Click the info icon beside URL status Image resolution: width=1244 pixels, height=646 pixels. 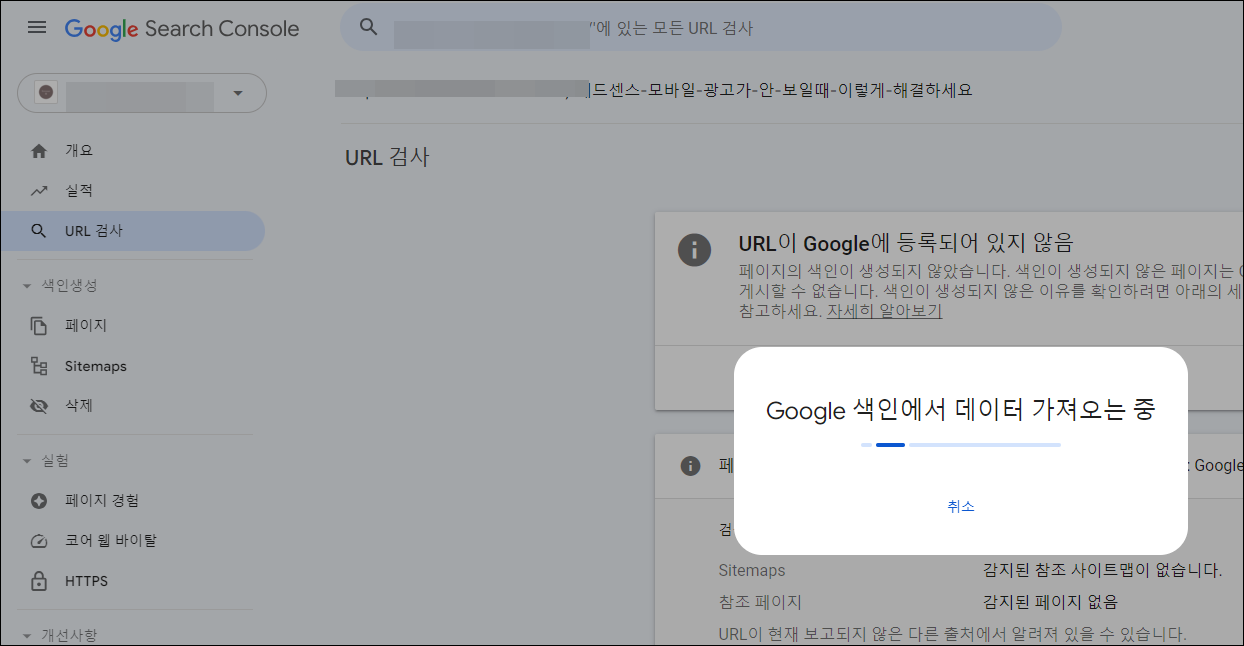(694, 250)
